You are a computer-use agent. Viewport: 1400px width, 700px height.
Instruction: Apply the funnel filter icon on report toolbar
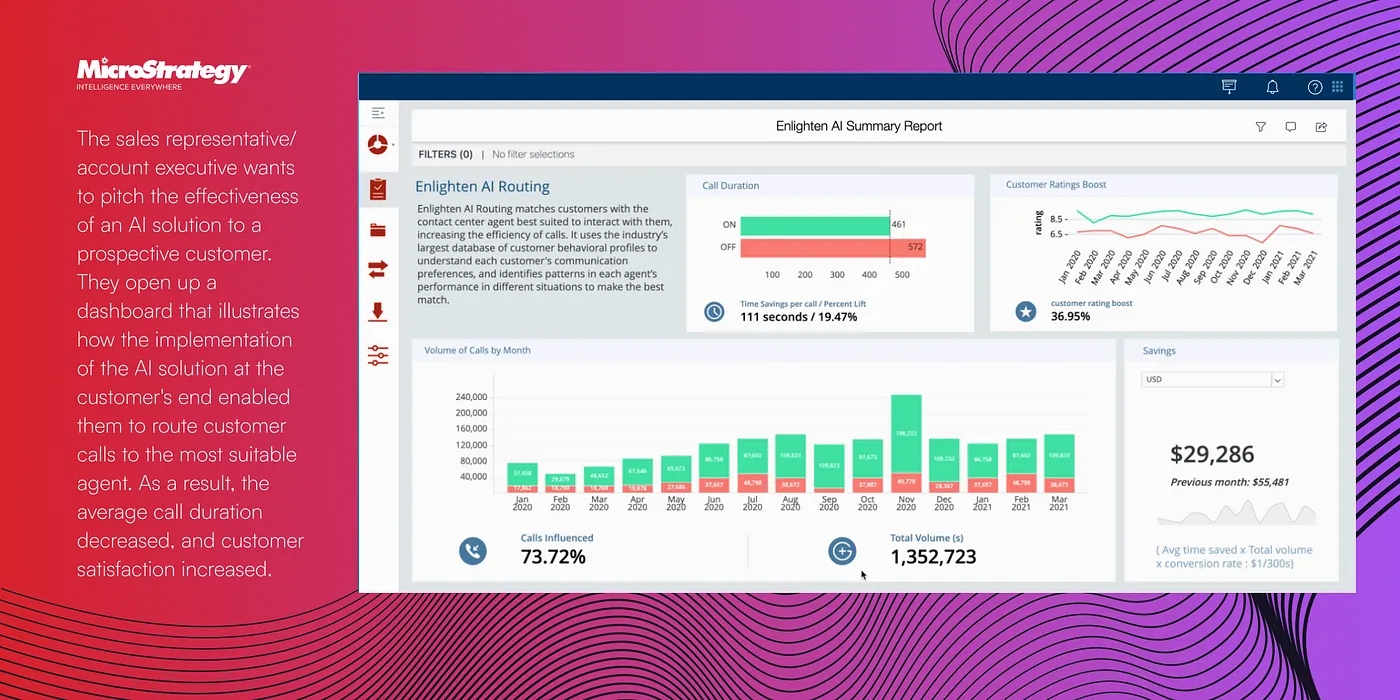pos(1260,126)
